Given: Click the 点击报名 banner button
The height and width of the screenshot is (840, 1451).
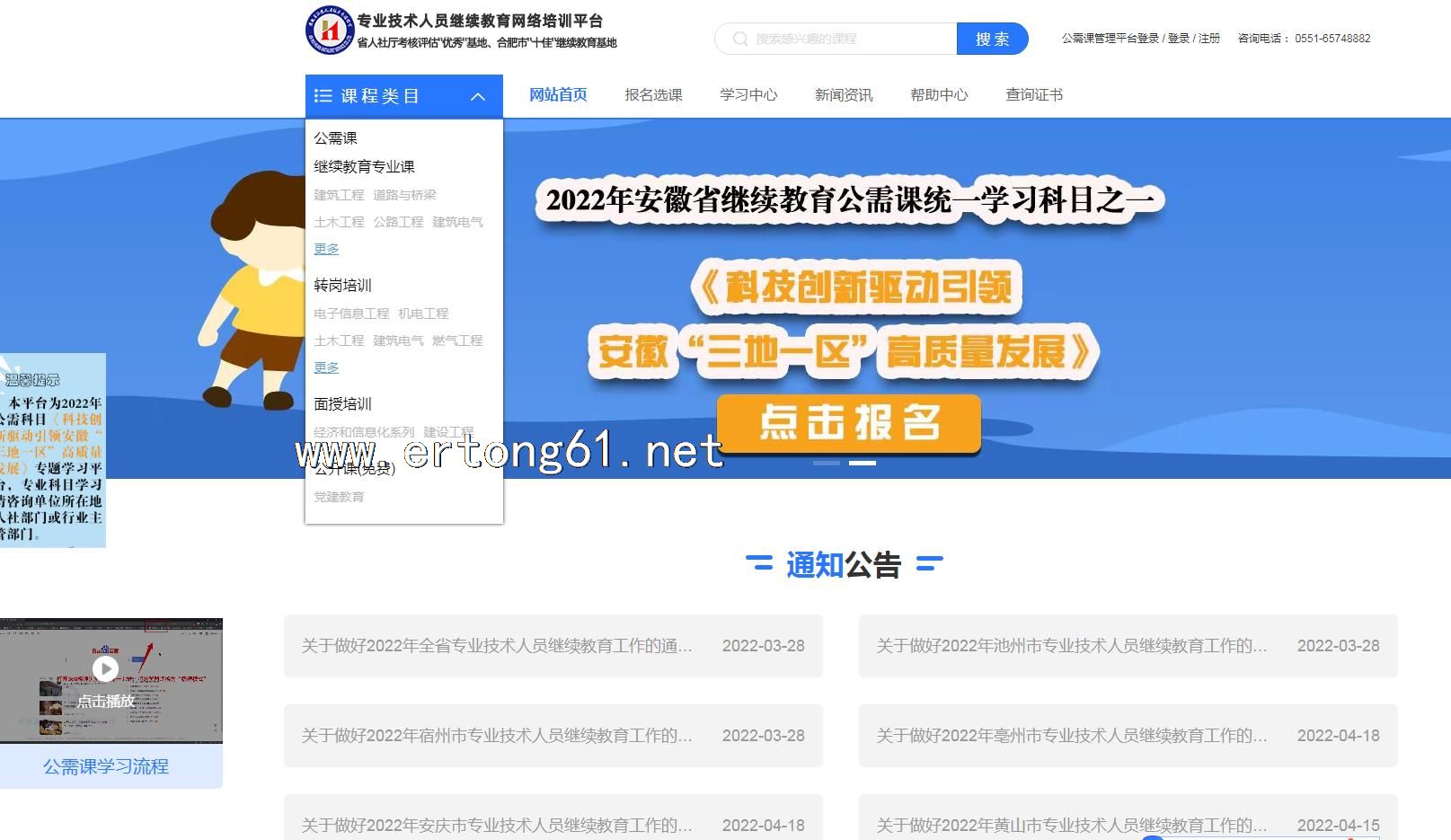Looking at the screenshot, I should click(x=849, y=422).
